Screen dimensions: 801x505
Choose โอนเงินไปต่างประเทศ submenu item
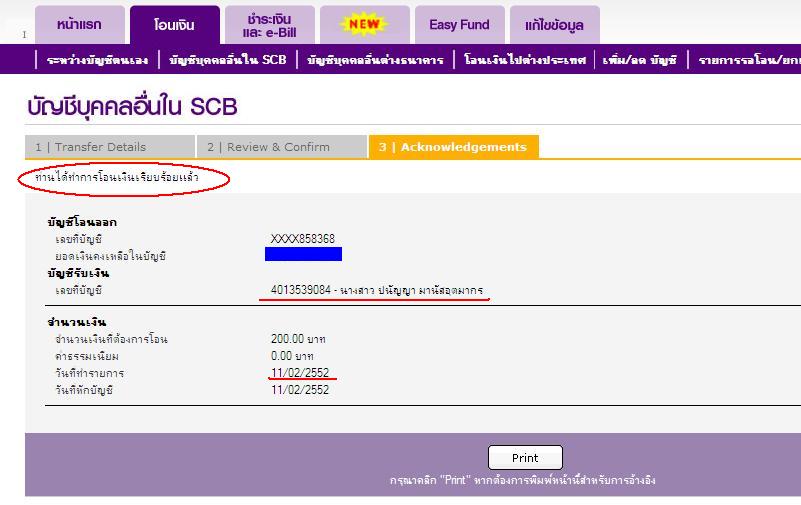(x=525, y=60)
